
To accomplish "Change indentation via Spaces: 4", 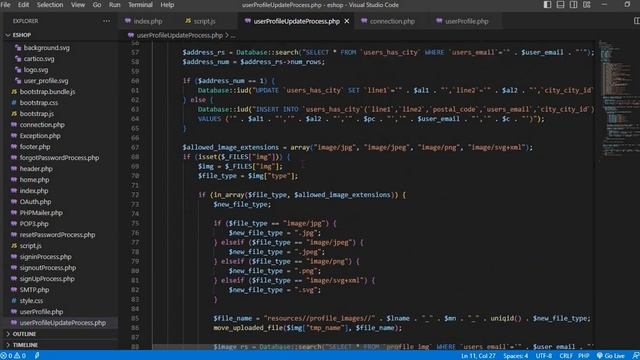I will coord(516,356).
